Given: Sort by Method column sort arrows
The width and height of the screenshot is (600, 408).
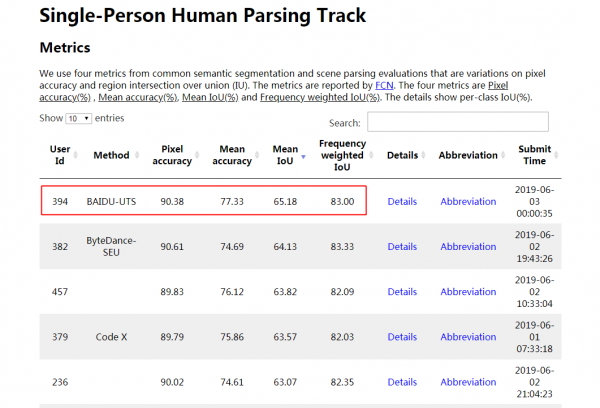Looking at the screenshot, I should tap(137, 155).
